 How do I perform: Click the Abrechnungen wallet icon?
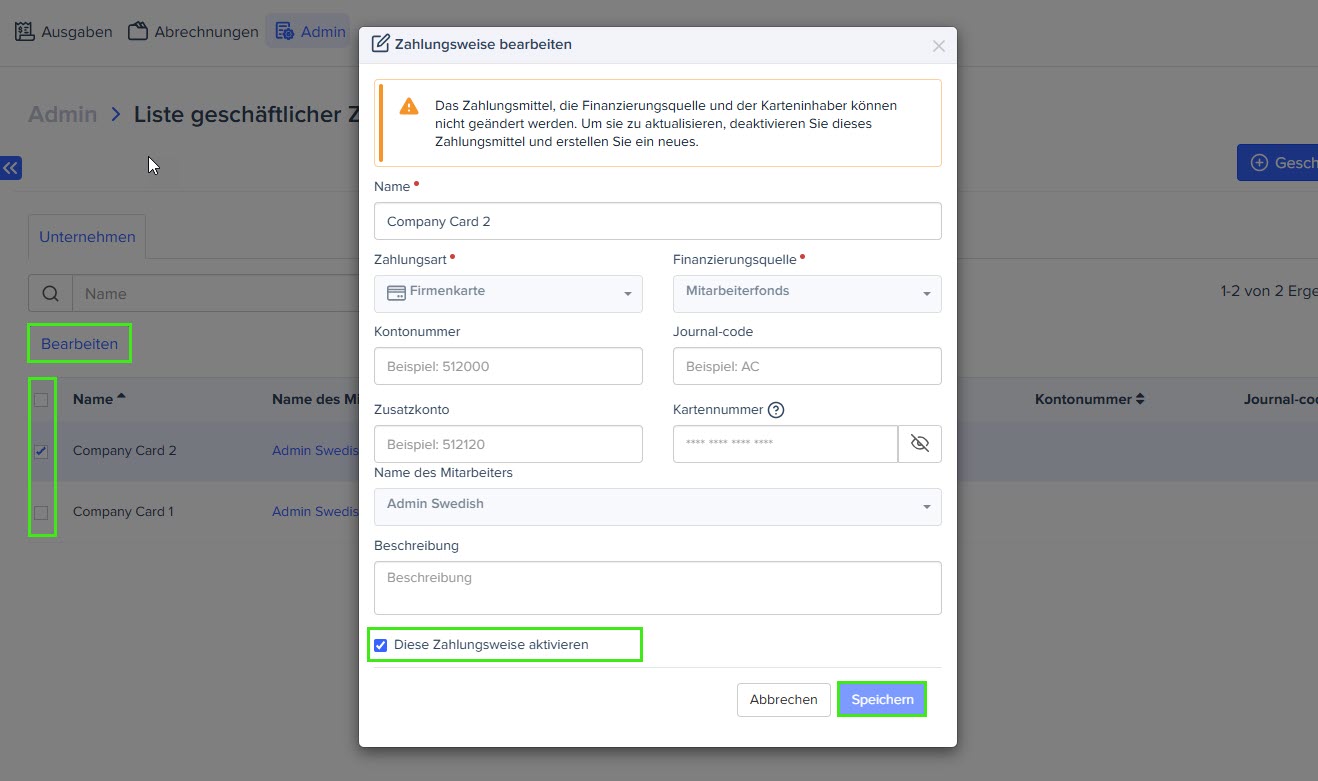click(x=138, y=31)
